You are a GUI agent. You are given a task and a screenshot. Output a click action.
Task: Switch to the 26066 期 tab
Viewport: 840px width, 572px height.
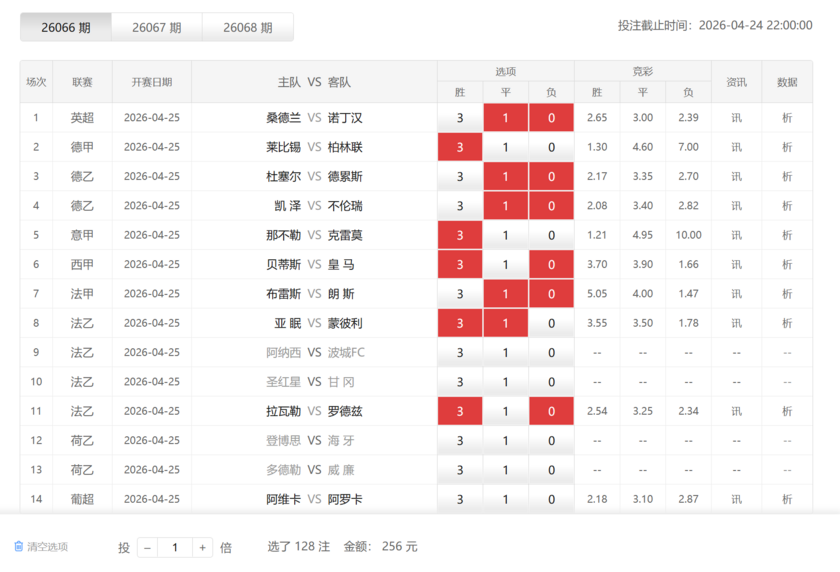pos(66,27)
